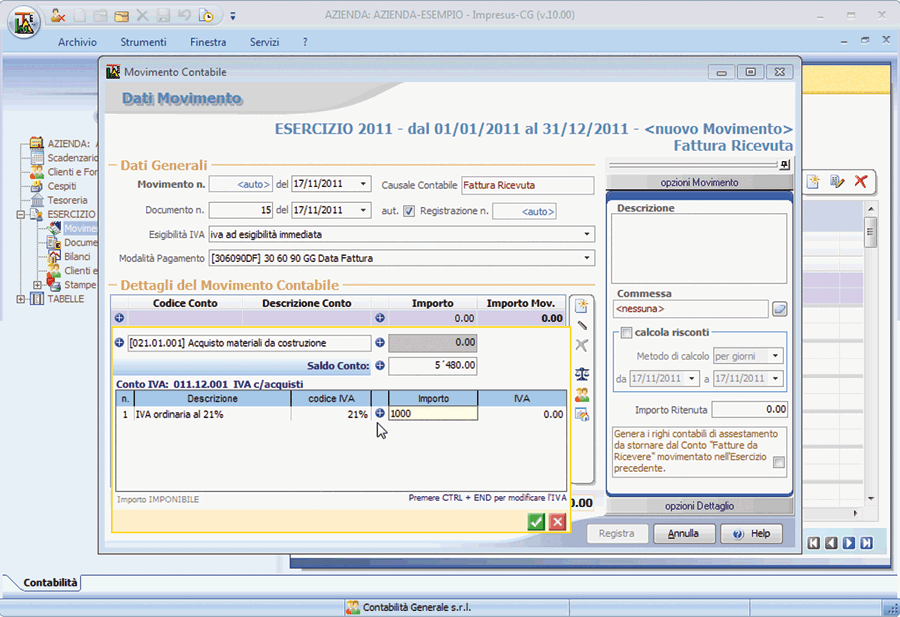Click the opzioni Dettaglio header
The width and height of the screenshot is (900, 617).
pyautogui.click(x=699, y=506)
